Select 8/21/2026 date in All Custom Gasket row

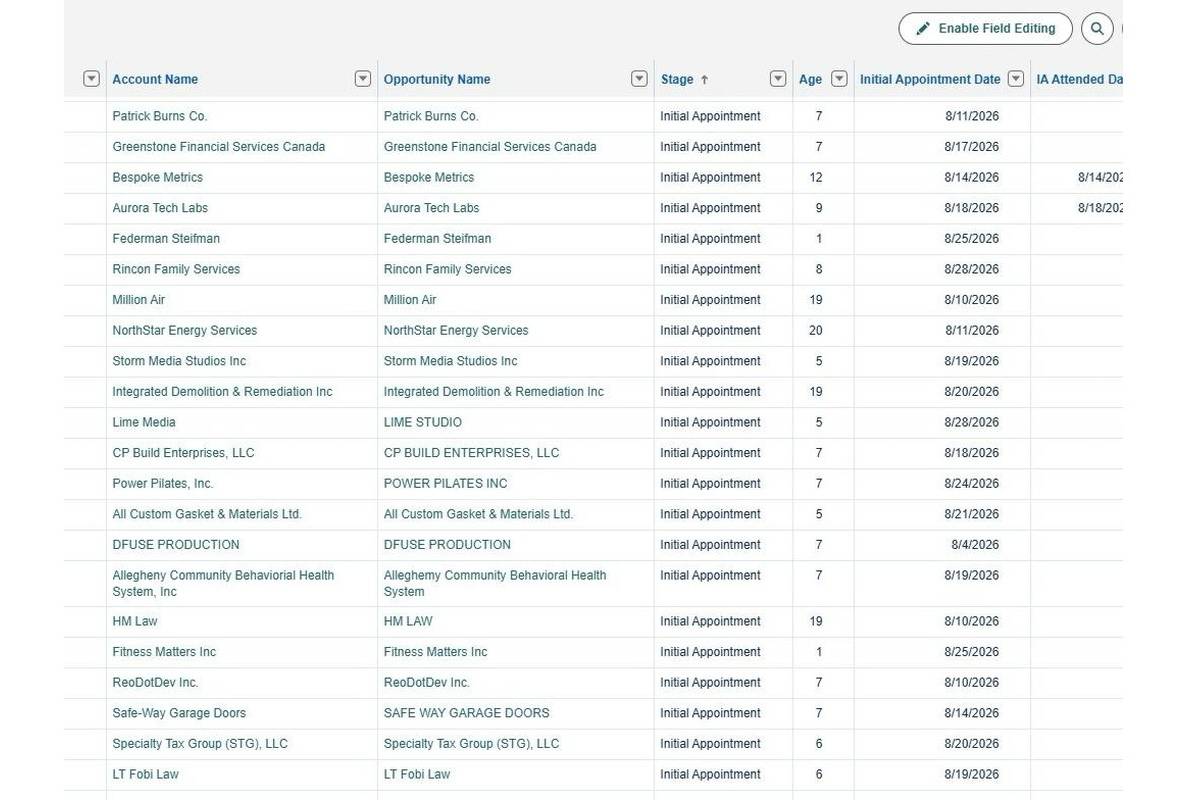972,514
